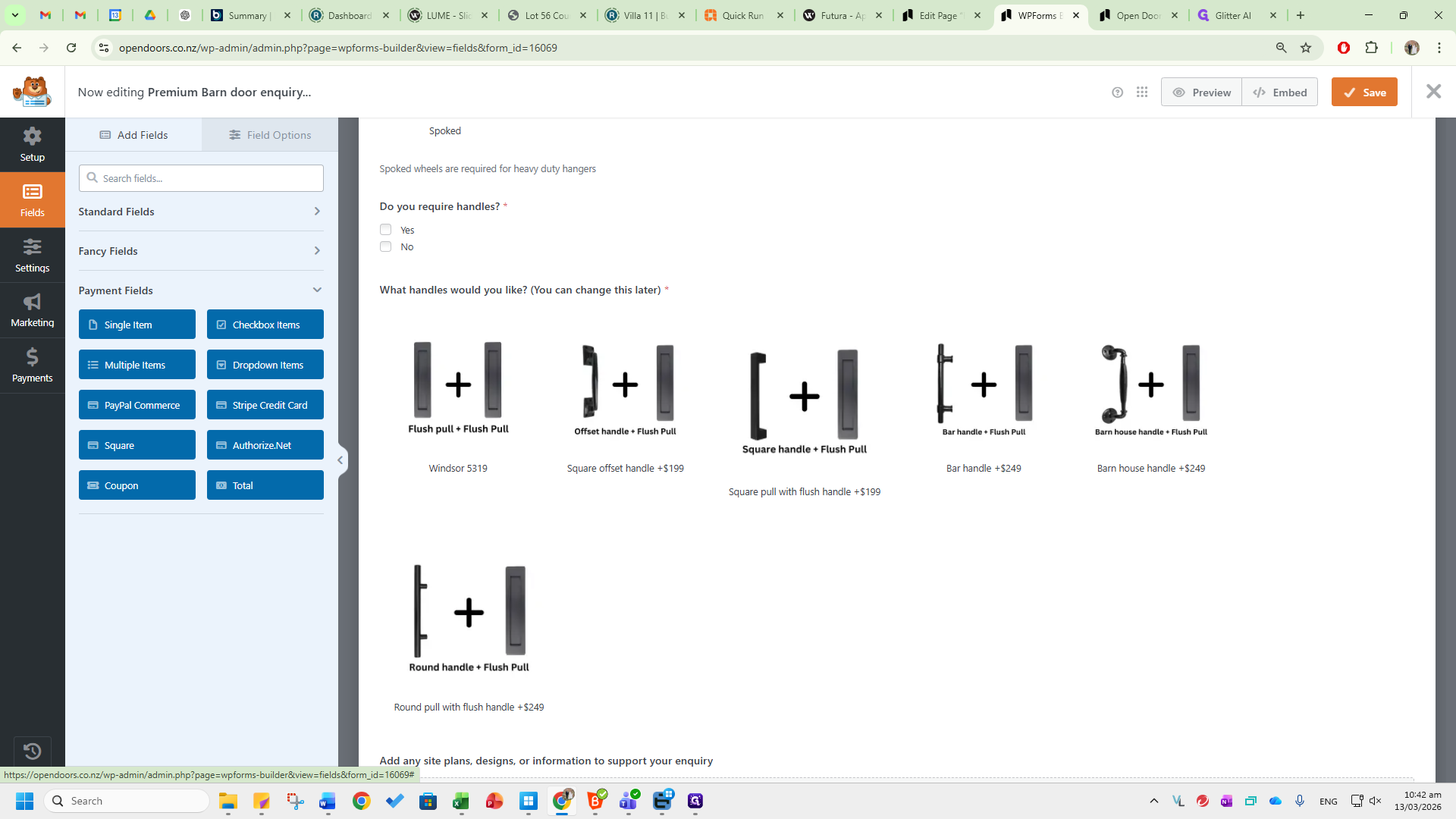Focus the Search fields input
Image resolution: width=1456 pixels, height=819 pixels.
point(201,178)
